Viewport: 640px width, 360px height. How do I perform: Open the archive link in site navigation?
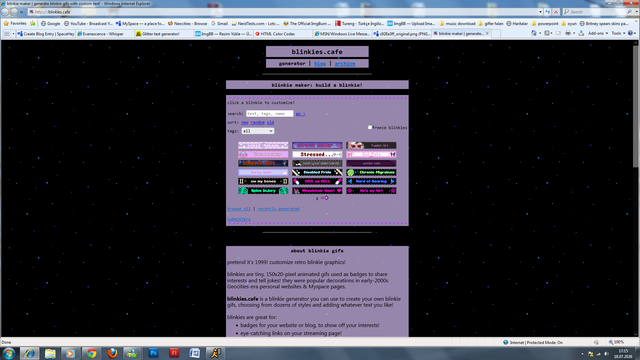tap(345, 64)
